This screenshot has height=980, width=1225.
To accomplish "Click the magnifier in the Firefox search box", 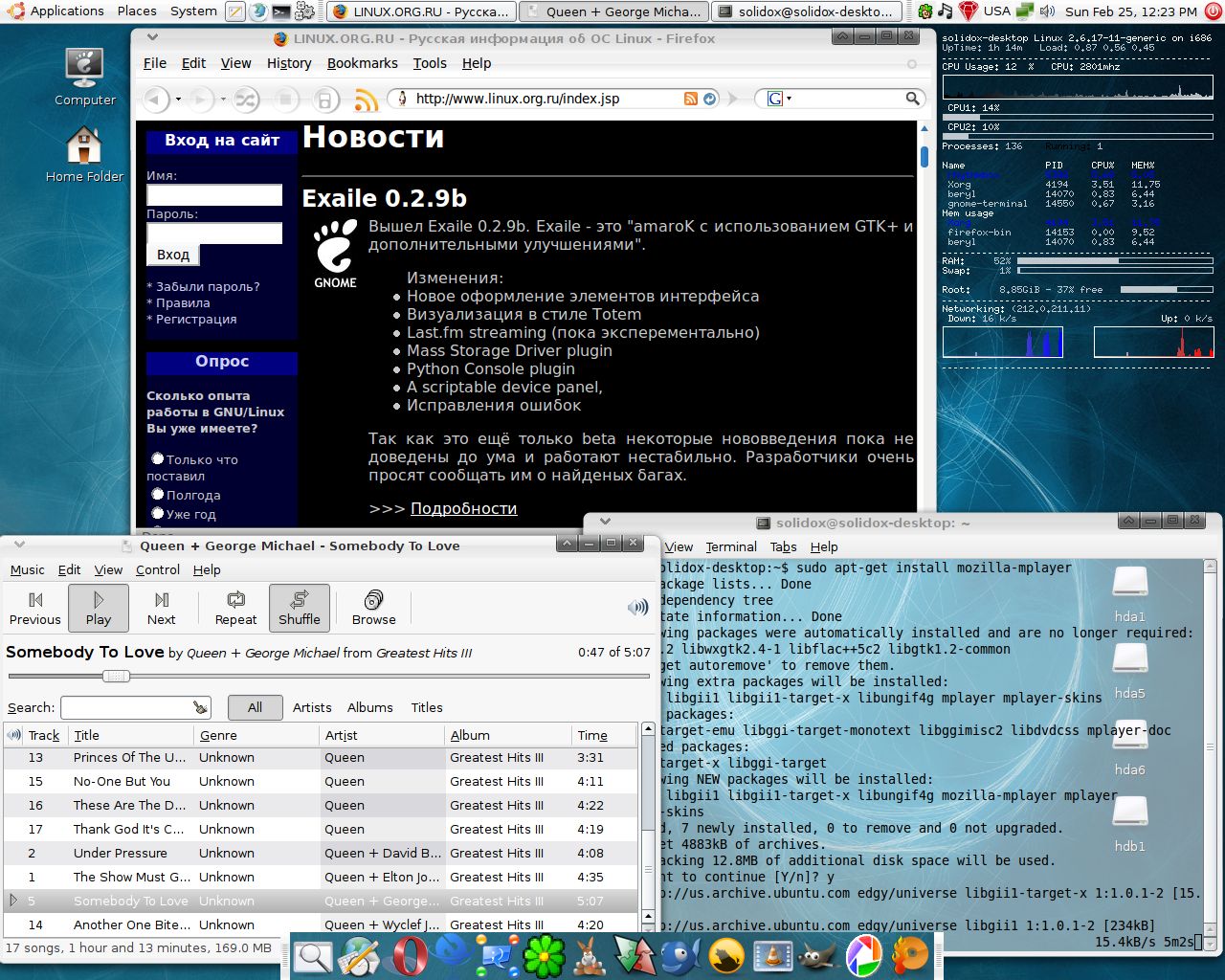I will (913, 99).
